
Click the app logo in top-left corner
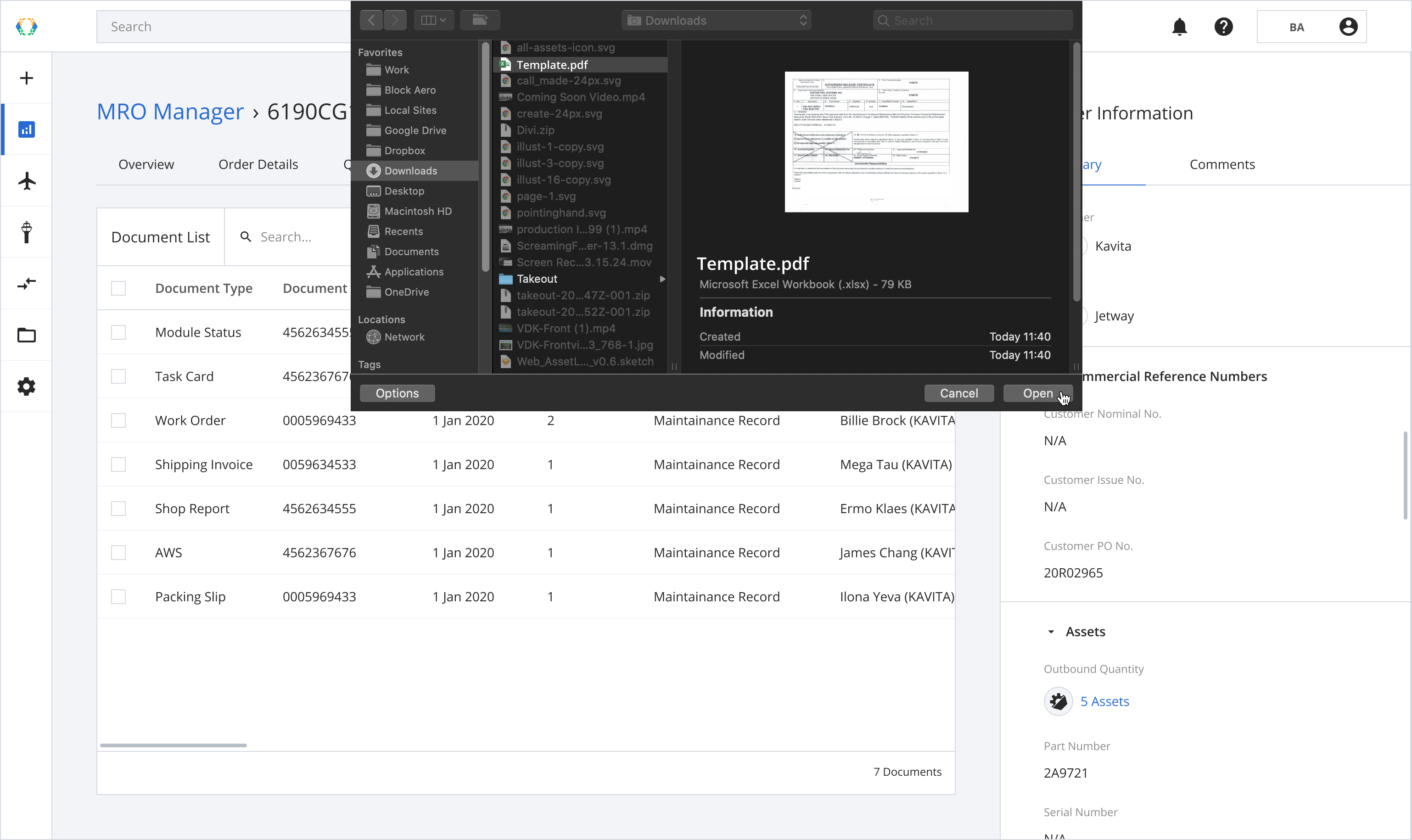point(26,27)
